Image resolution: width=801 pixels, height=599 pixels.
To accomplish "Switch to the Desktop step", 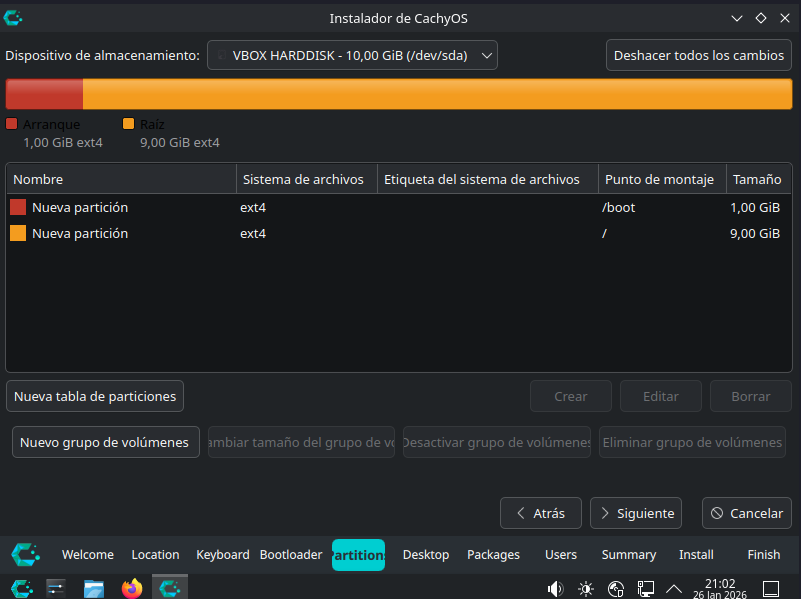I will (426, 555).
